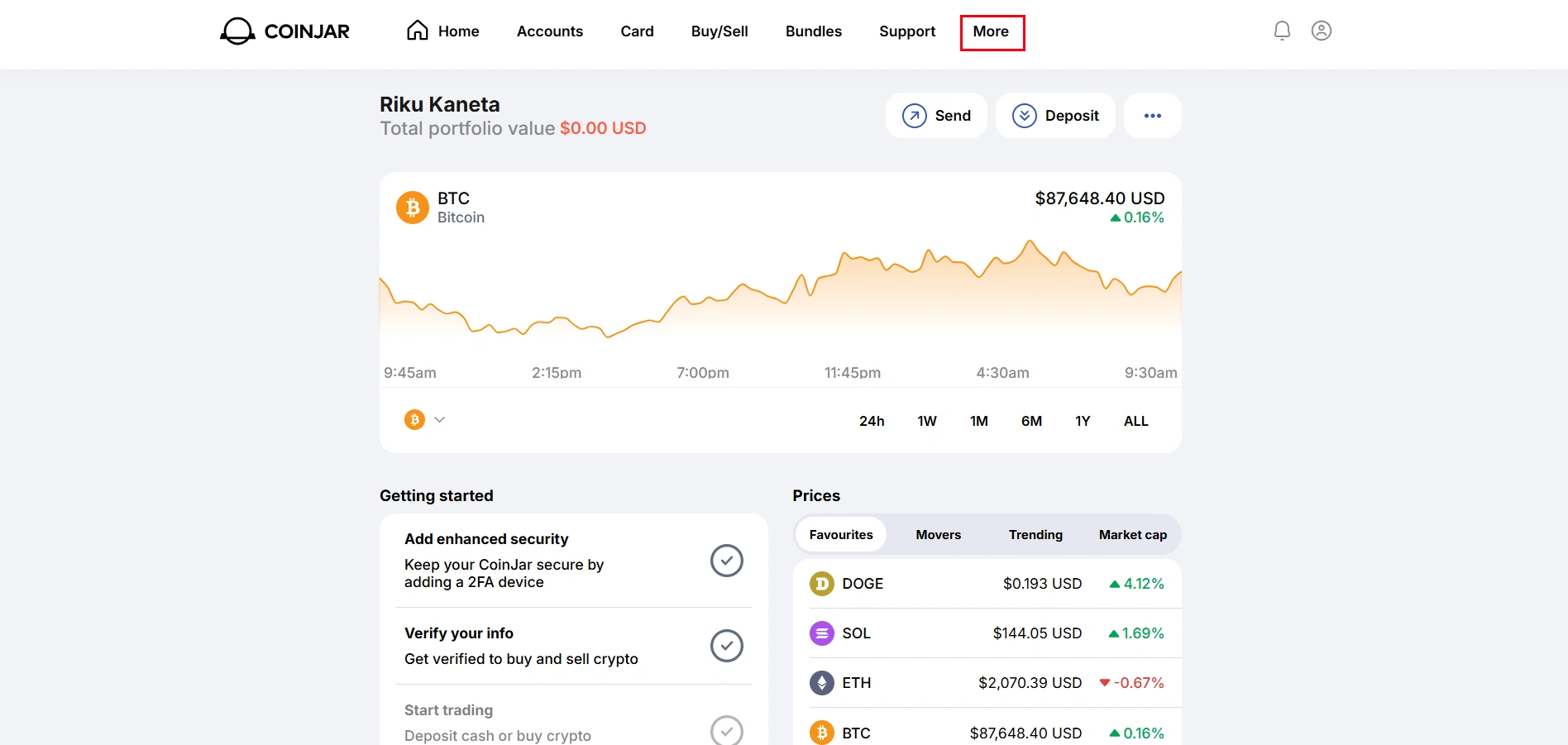
Task: Select the 24h chart range
Action: pos(872,421)
